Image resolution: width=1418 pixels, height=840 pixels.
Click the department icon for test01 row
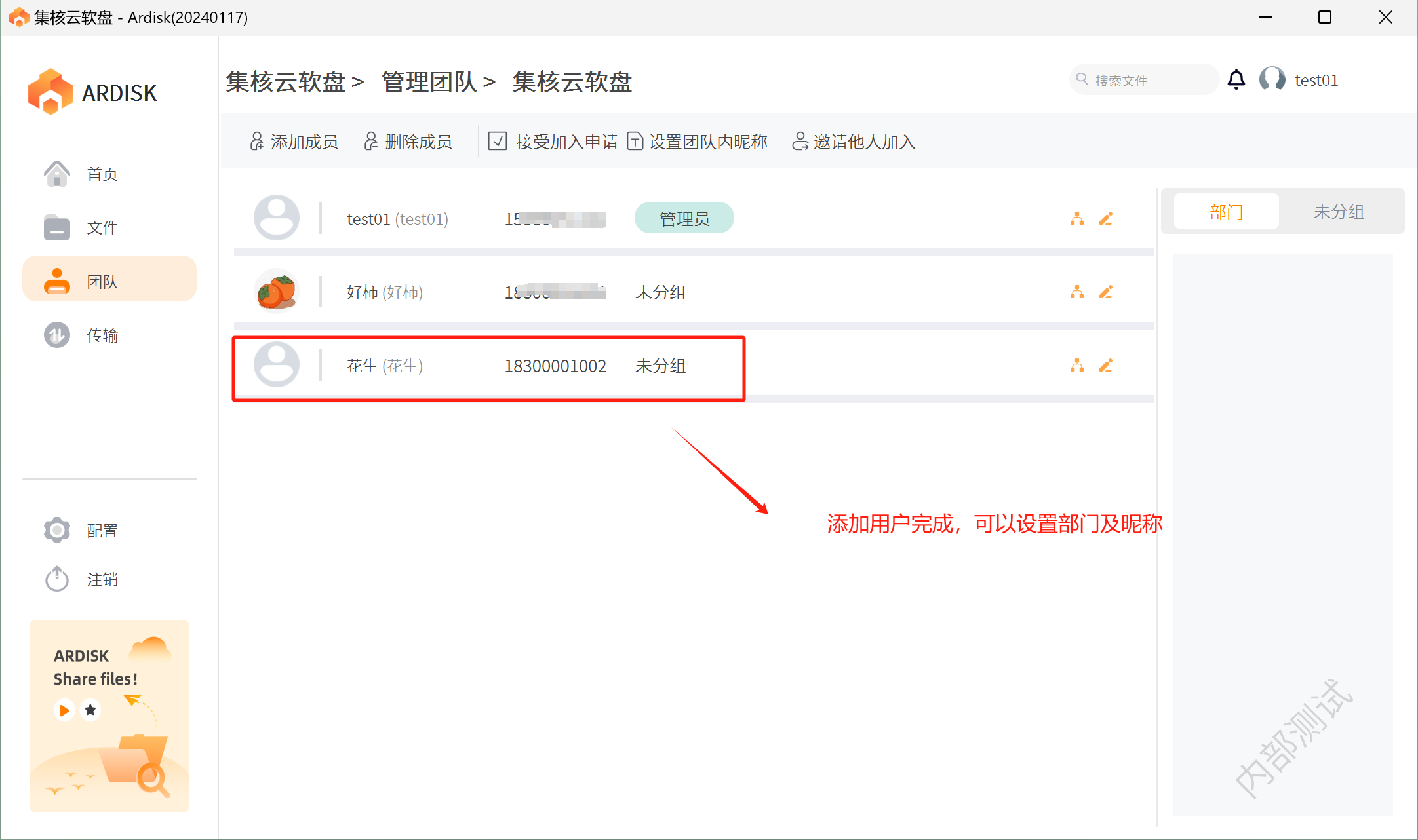1076,219
